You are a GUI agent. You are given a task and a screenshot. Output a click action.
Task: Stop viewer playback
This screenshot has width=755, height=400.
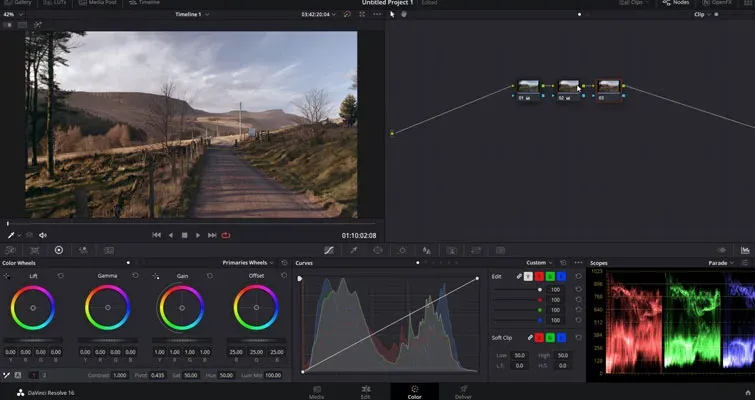coord(184,235)
